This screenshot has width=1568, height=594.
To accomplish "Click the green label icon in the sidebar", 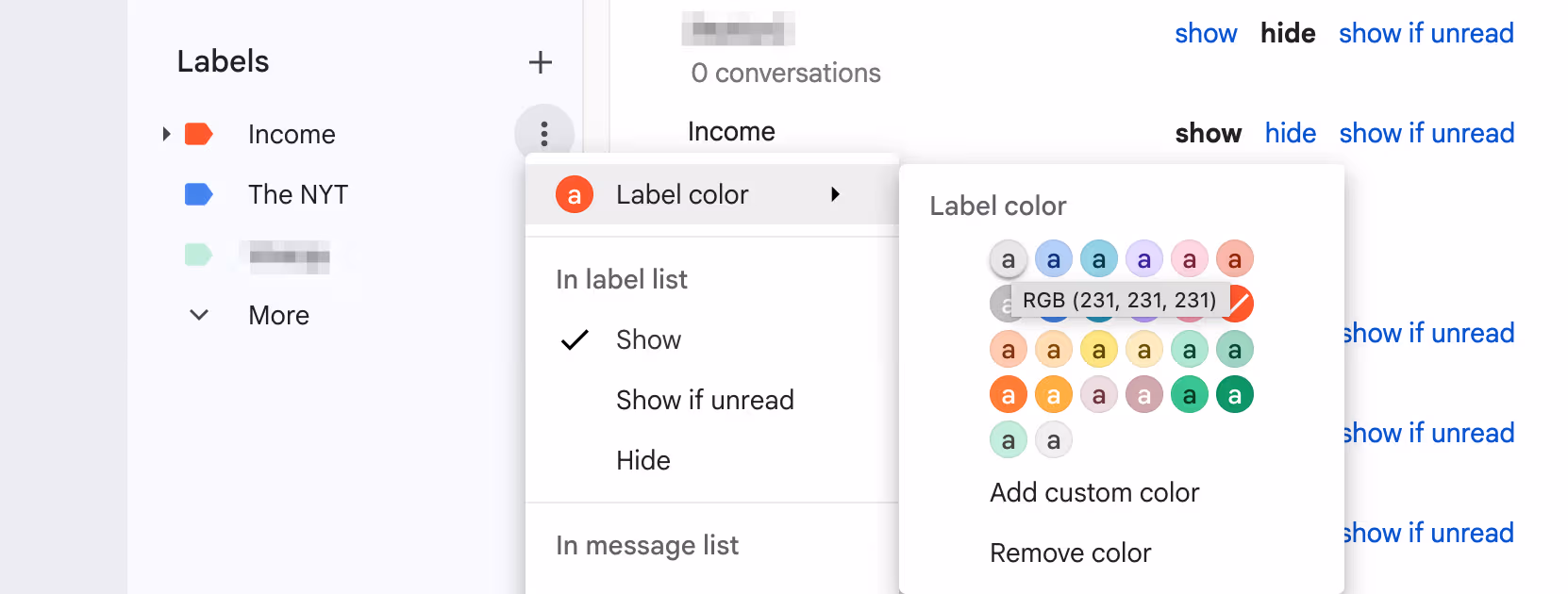I will 199,256.
